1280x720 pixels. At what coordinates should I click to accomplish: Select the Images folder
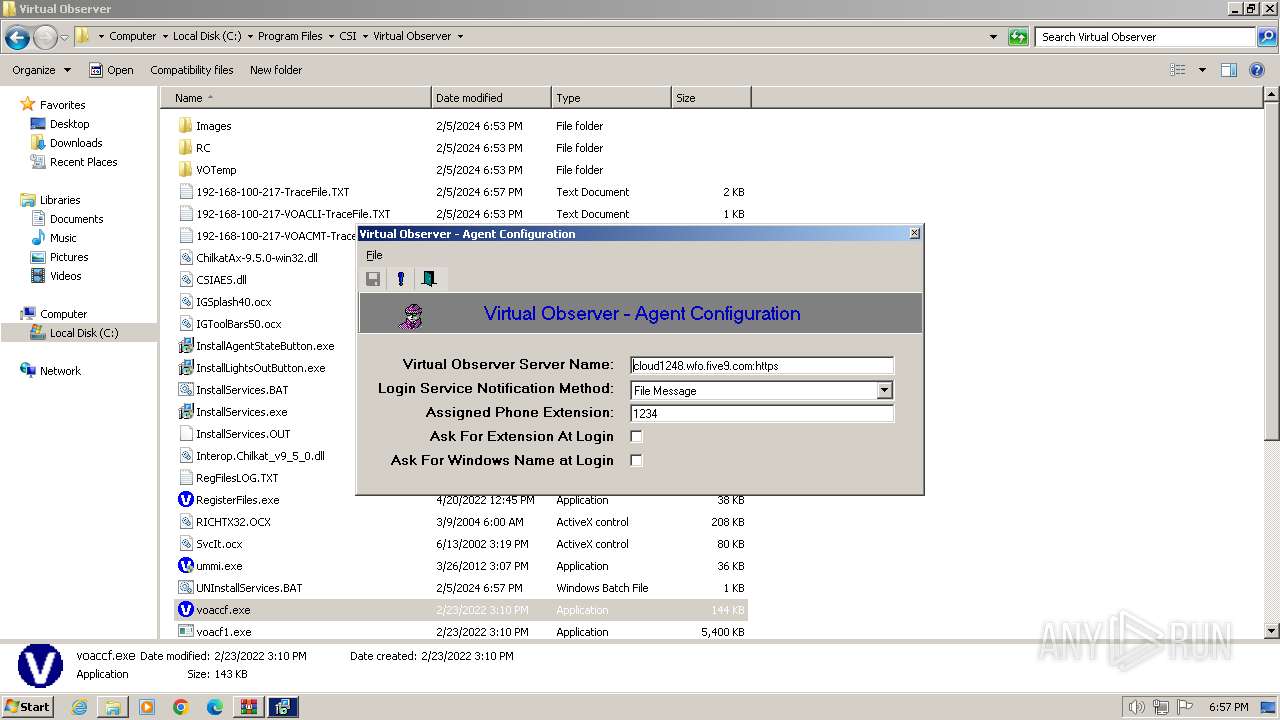coord(213,126)
